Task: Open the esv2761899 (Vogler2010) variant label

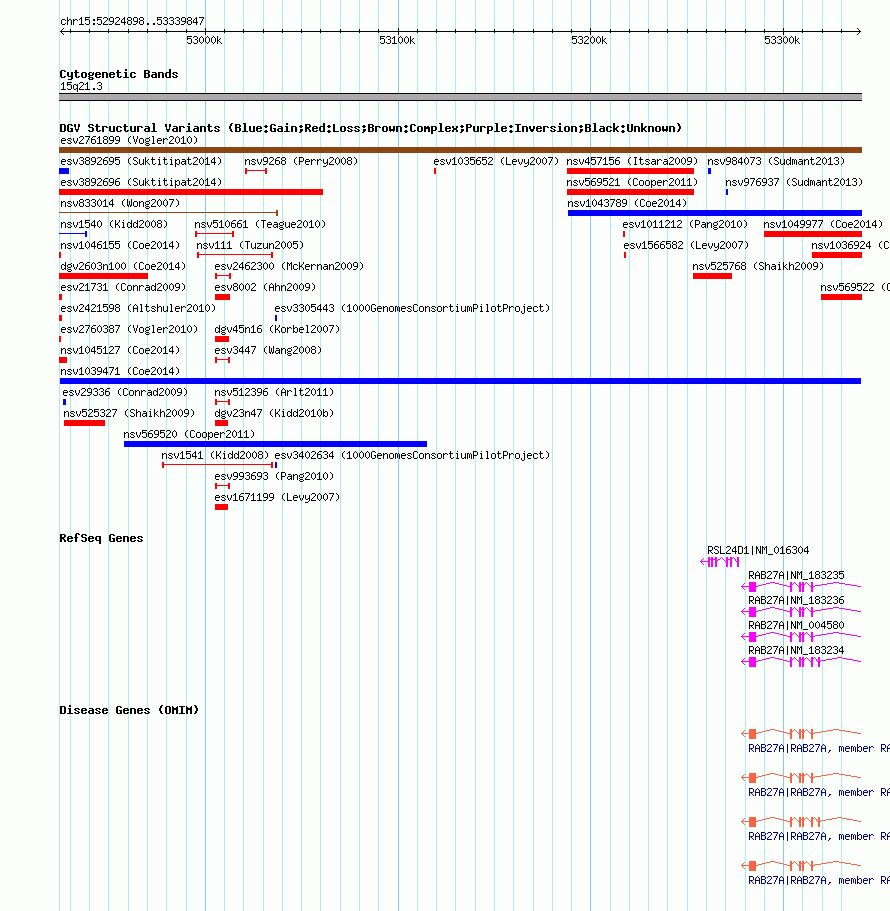Action: 129,140
